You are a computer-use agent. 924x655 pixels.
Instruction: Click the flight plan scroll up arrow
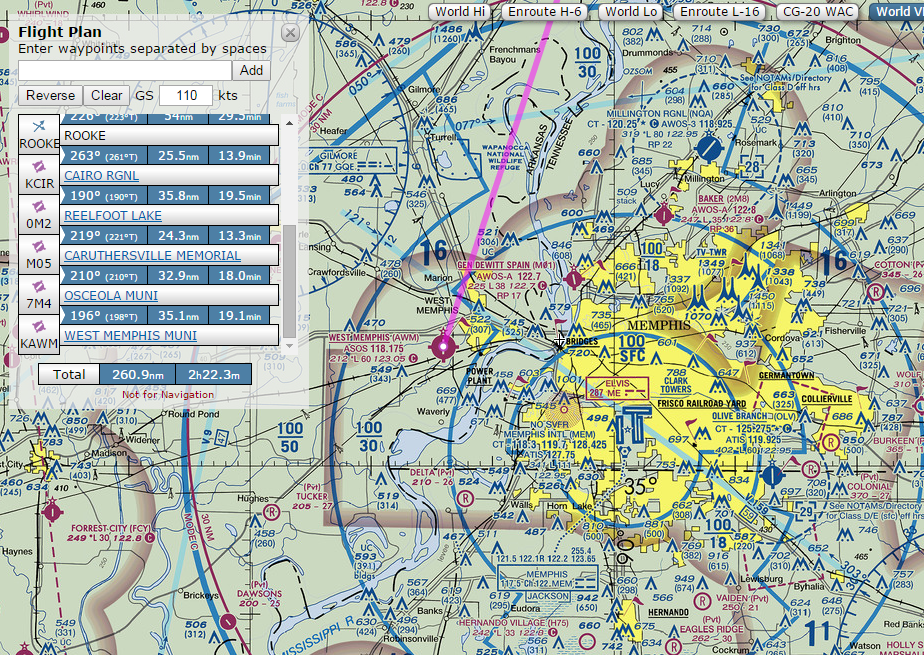coord(289,123)
